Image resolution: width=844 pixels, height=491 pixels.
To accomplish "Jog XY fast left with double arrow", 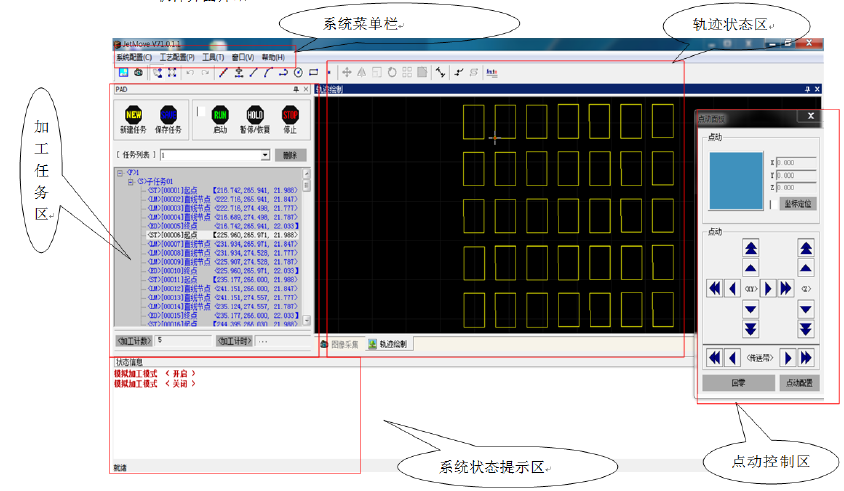I will click(714, 289).
